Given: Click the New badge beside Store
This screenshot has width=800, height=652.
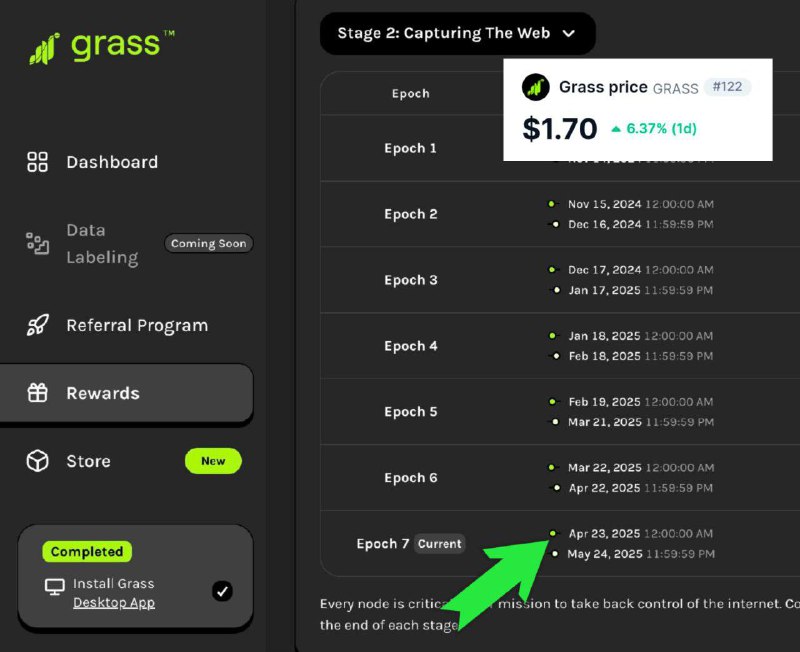Looking at the screenshot, I should tap(213, 461).
